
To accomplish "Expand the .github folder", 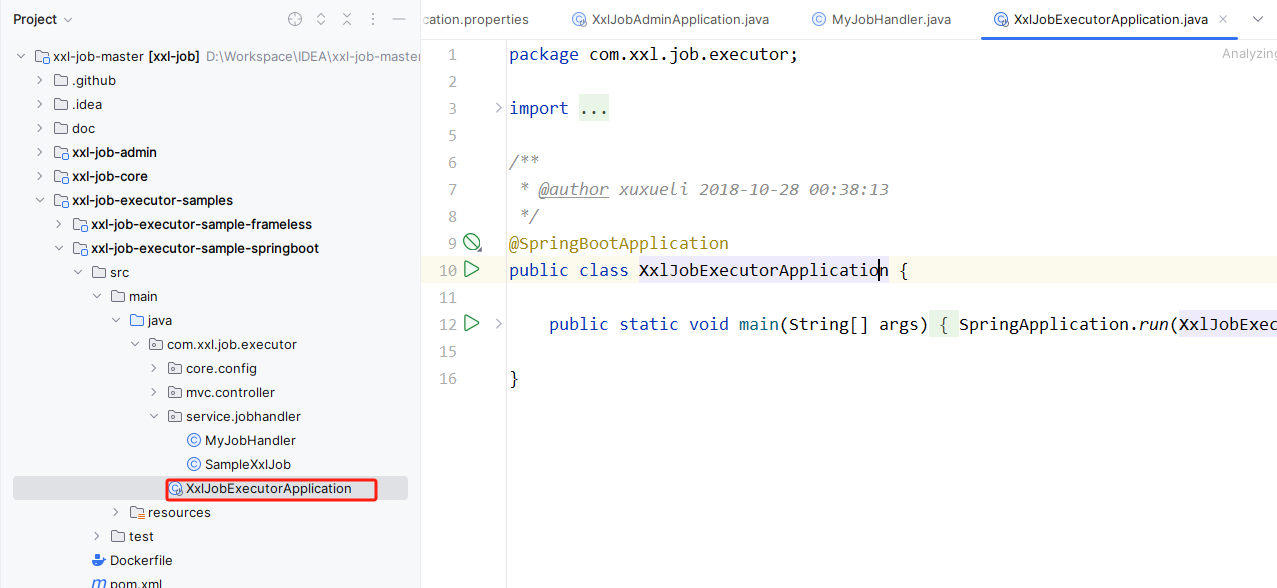I will pyautogui.click(x=40, y=80).
